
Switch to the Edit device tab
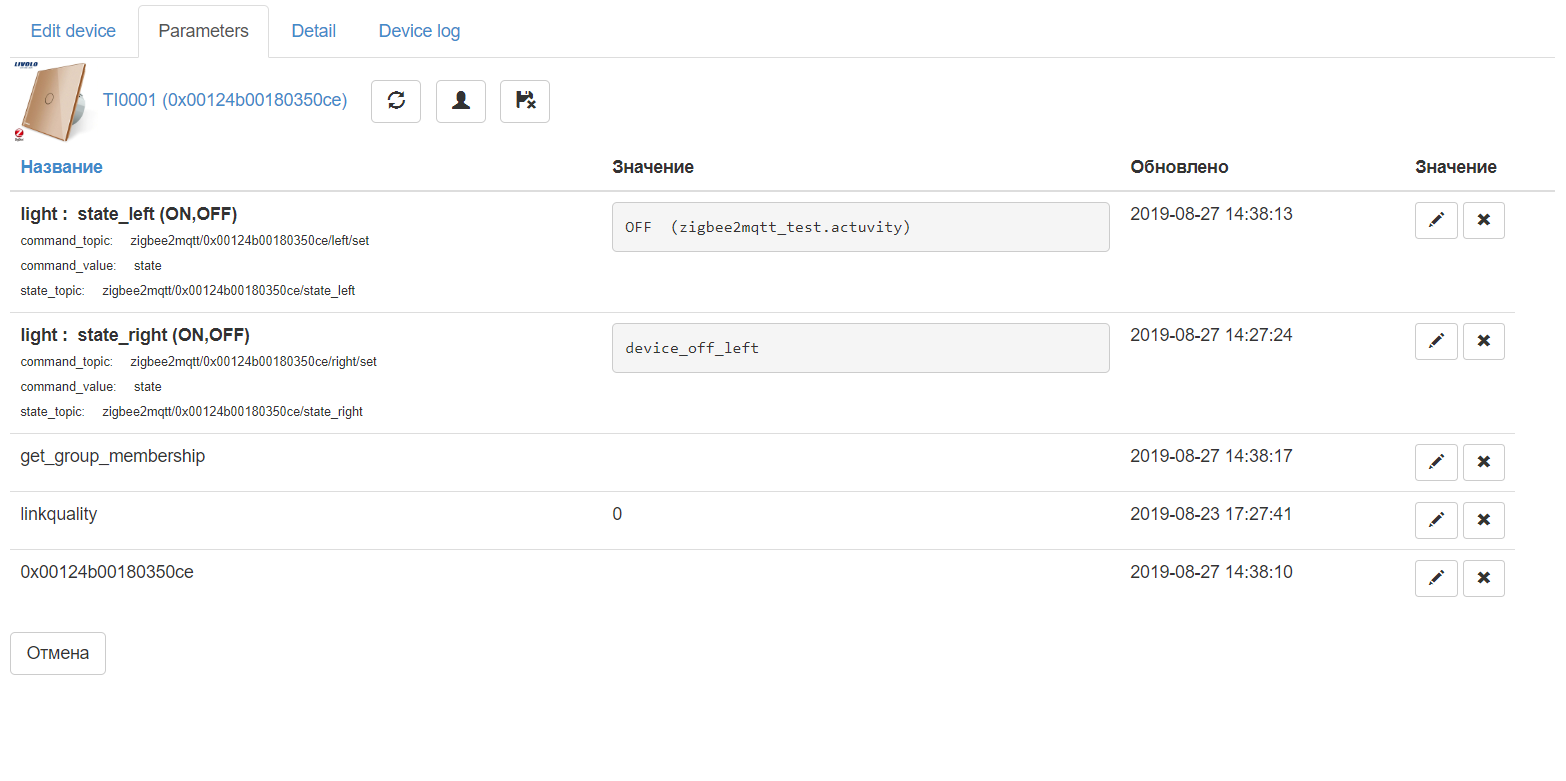73,31
